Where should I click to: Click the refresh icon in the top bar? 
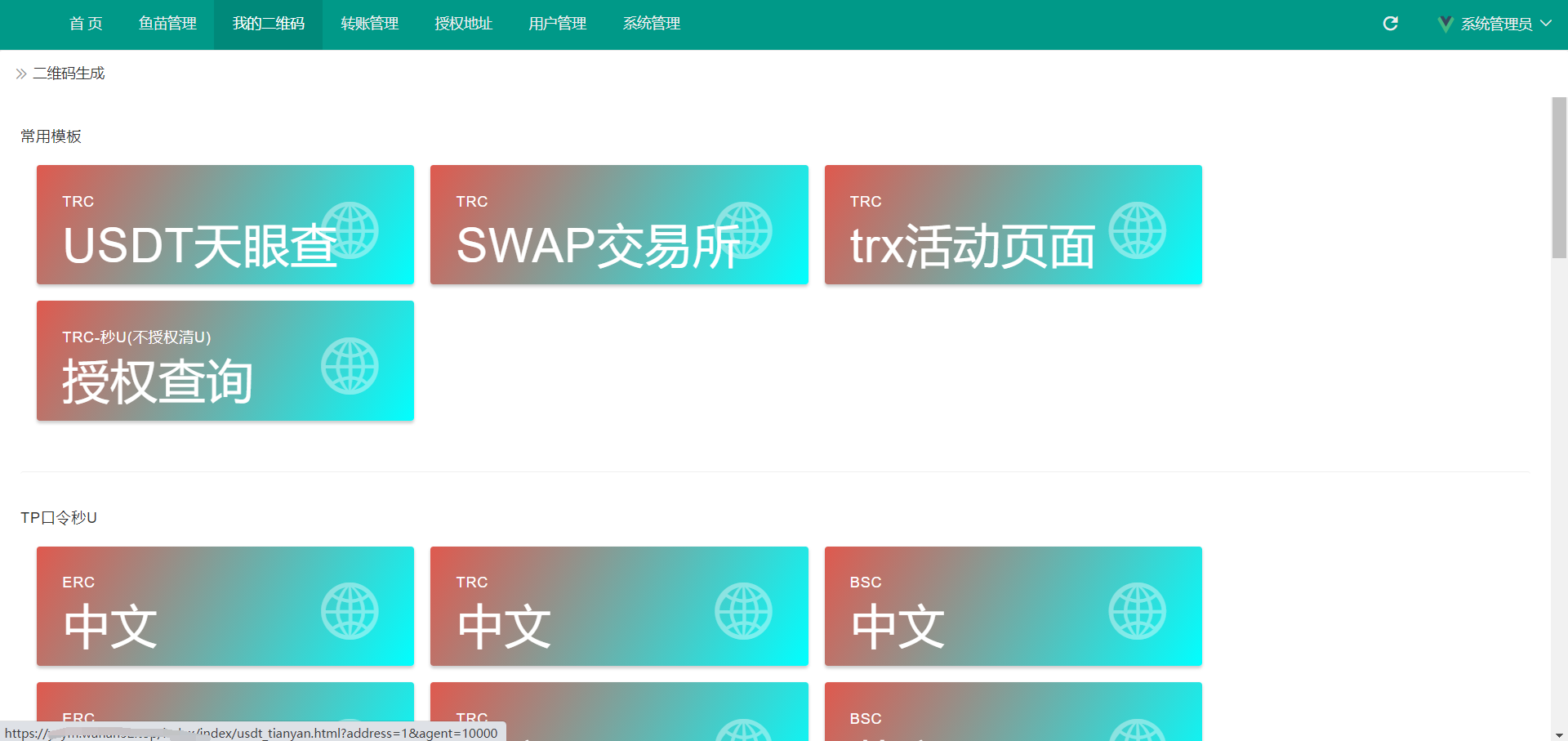(1390, 24)
